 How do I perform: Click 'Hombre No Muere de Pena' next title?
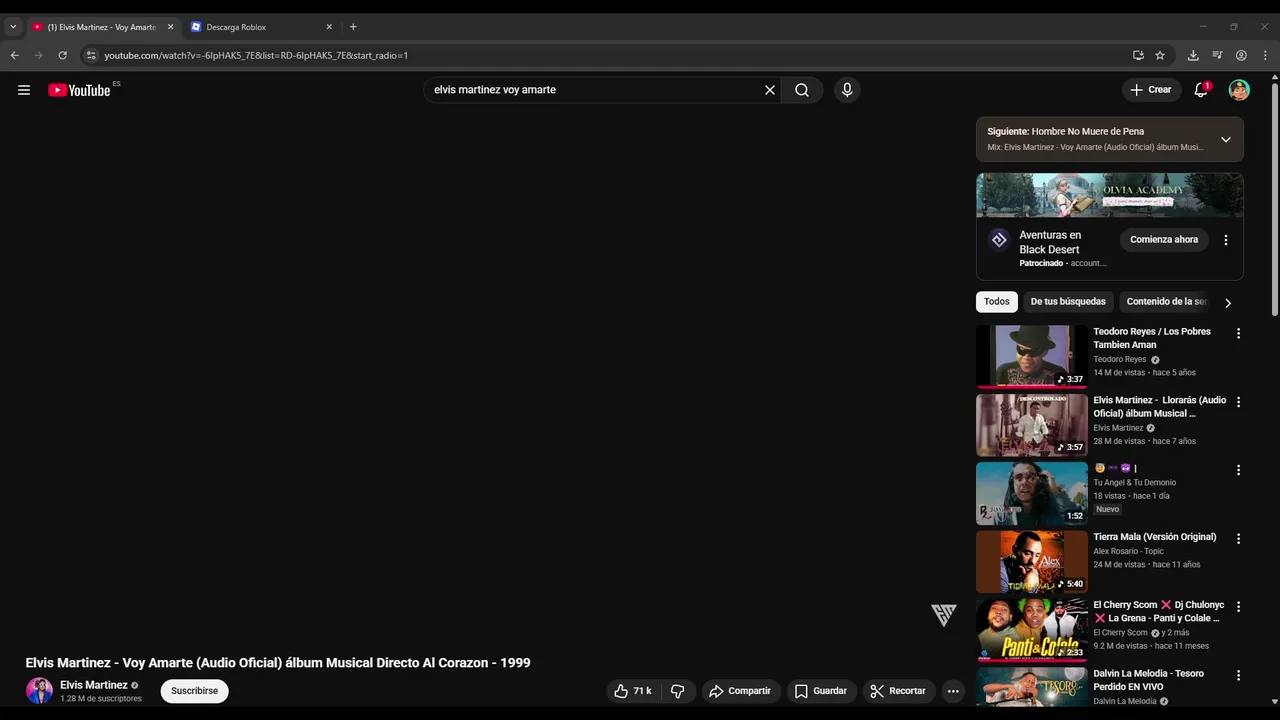[1088, 131]
